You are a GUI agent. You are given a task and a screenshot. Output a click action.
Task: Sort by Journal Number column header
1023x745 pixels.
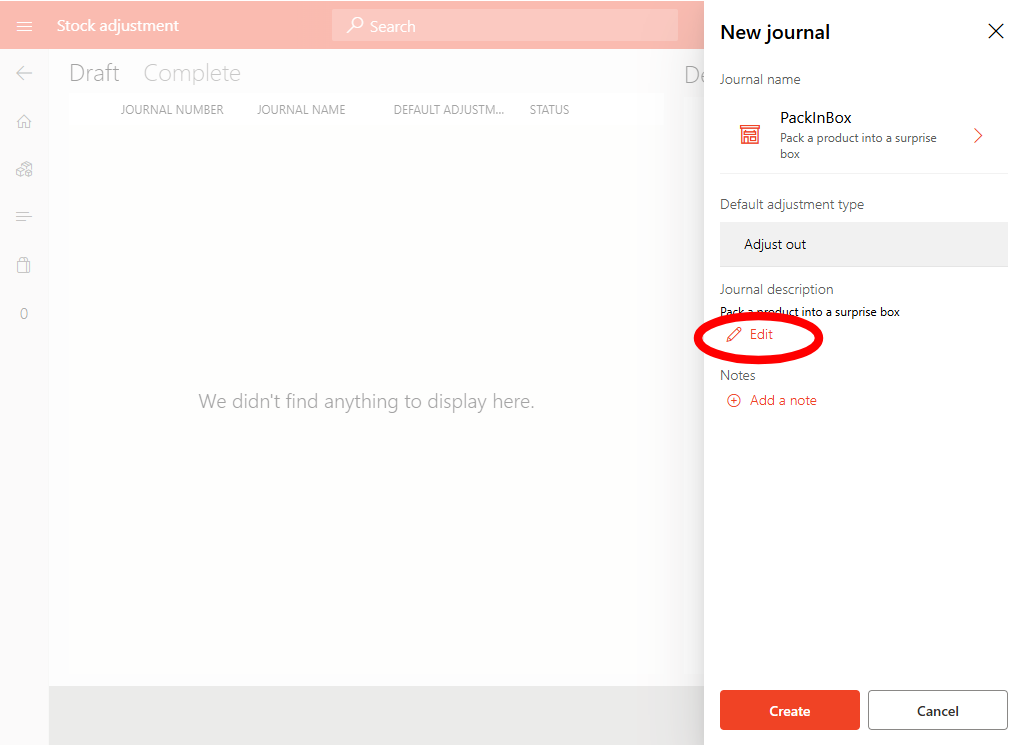pos(172,110)
